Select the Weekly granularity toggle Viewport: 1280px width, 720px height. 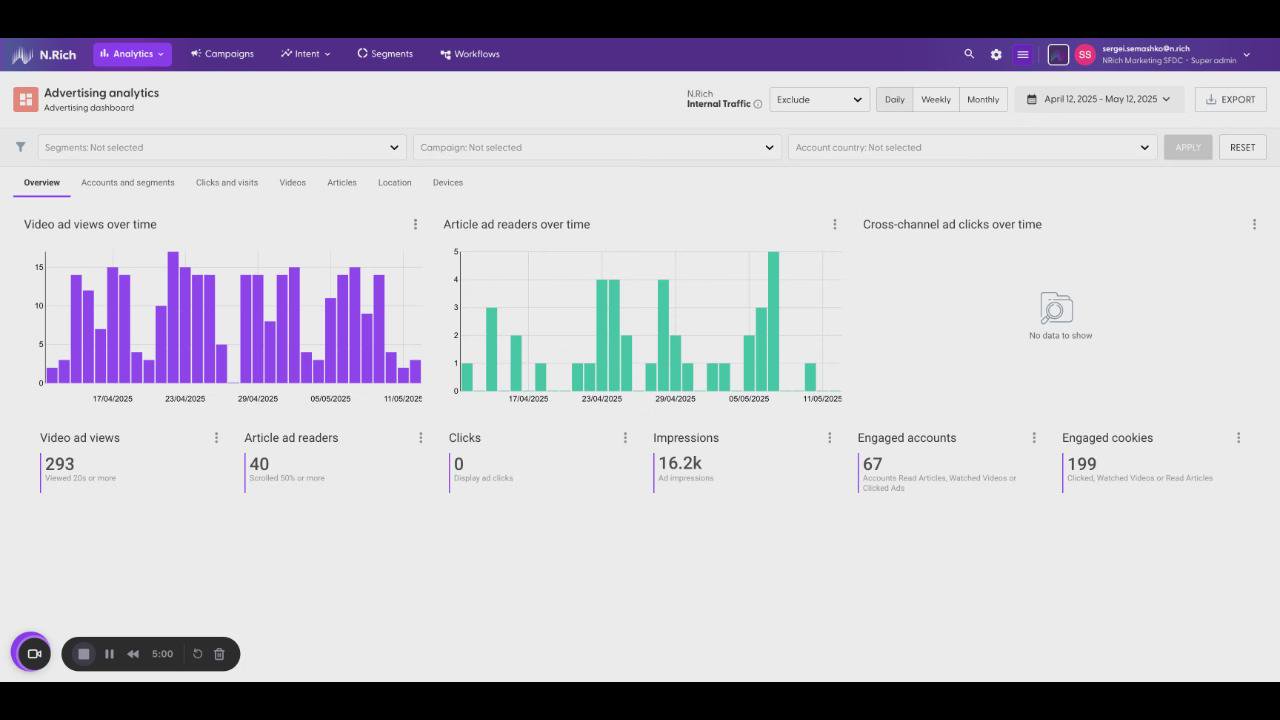(936, 99)
